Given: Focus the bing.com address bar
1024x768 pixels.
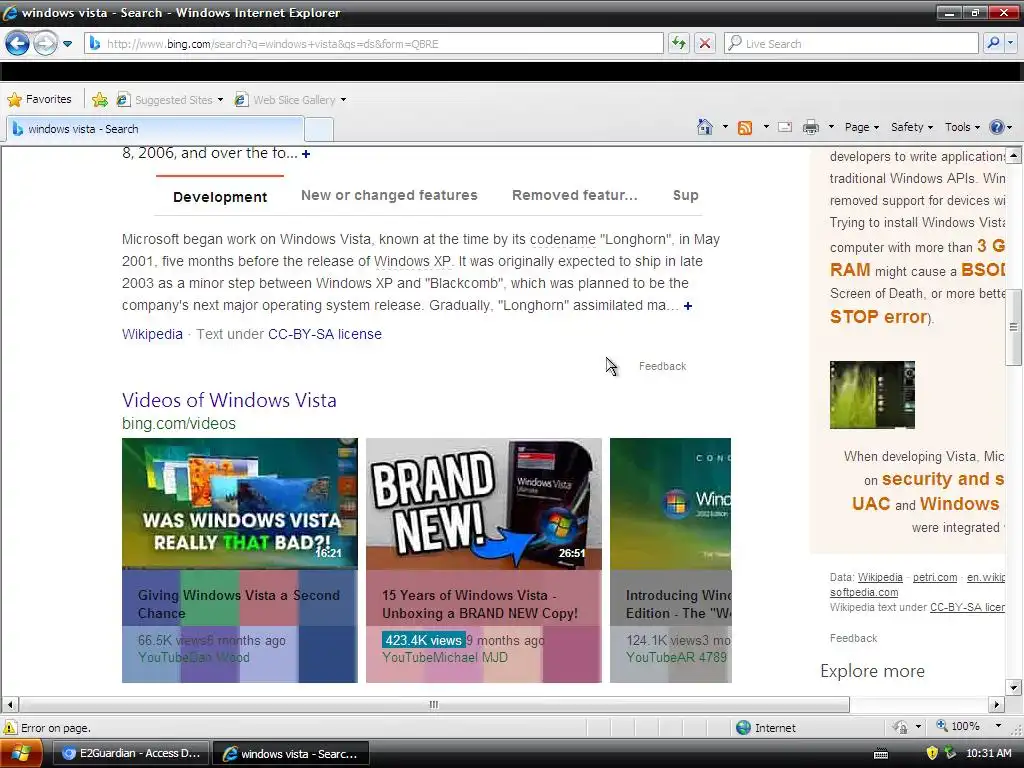Looking at the screenshot, I should point(374,44).
